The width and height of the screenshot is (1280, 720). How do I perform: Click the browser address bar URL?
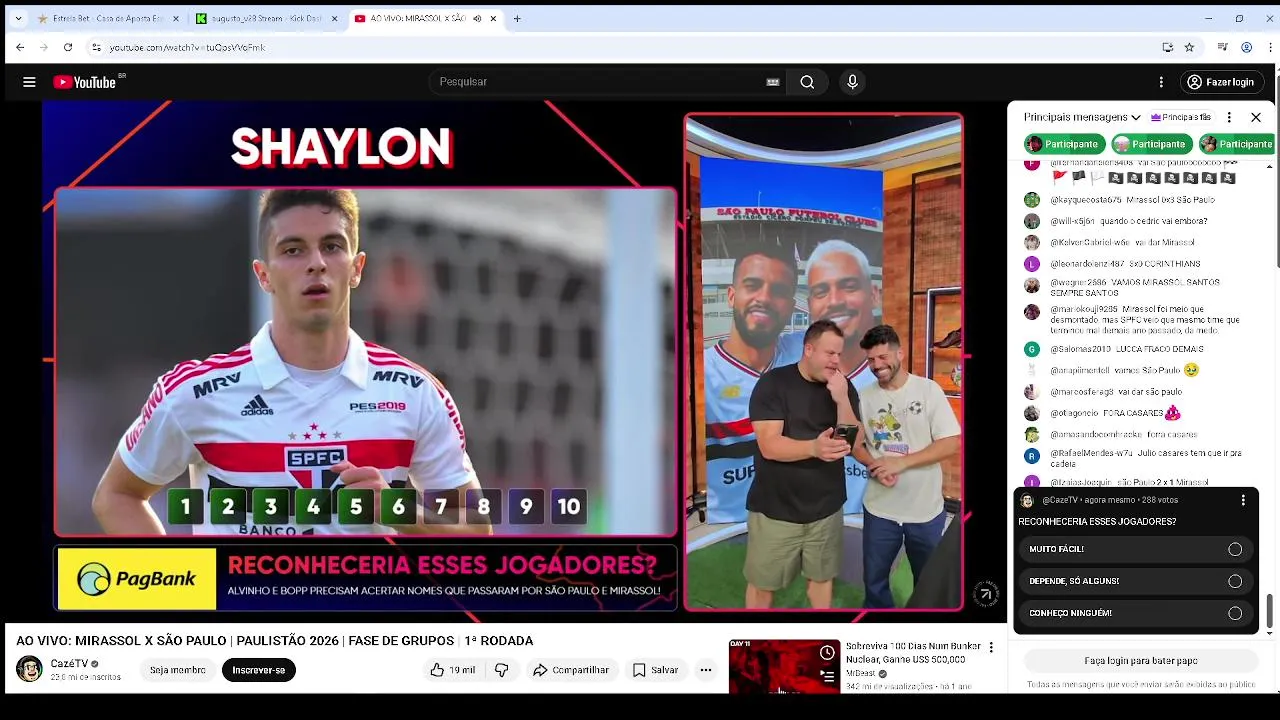pos(187,47)
